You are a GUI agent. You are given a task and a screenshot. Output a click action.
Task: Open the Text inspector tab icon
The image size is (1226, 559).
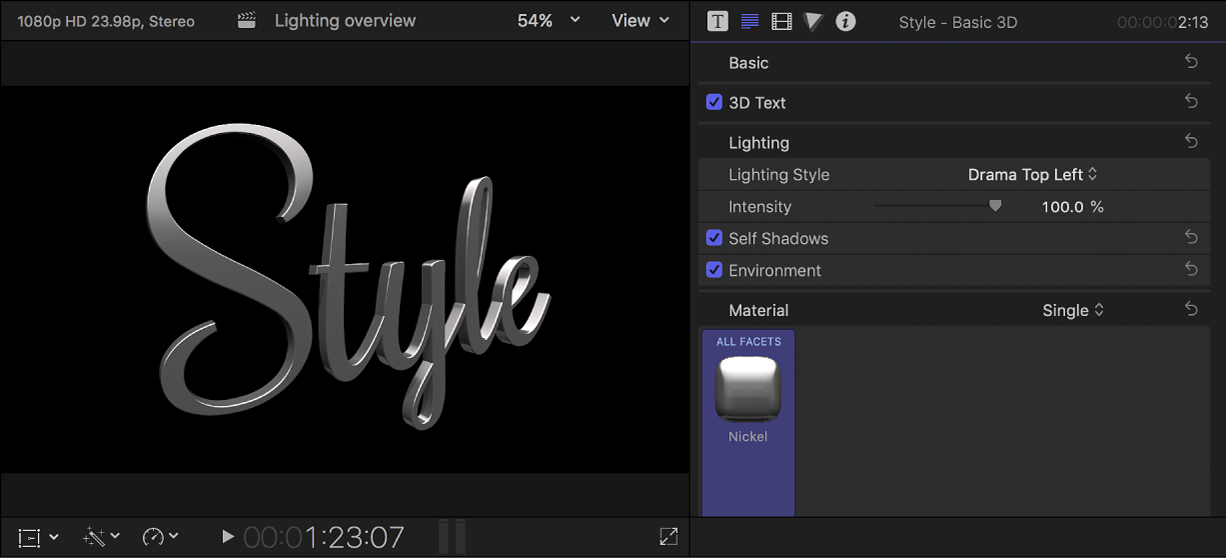point(717,21)
